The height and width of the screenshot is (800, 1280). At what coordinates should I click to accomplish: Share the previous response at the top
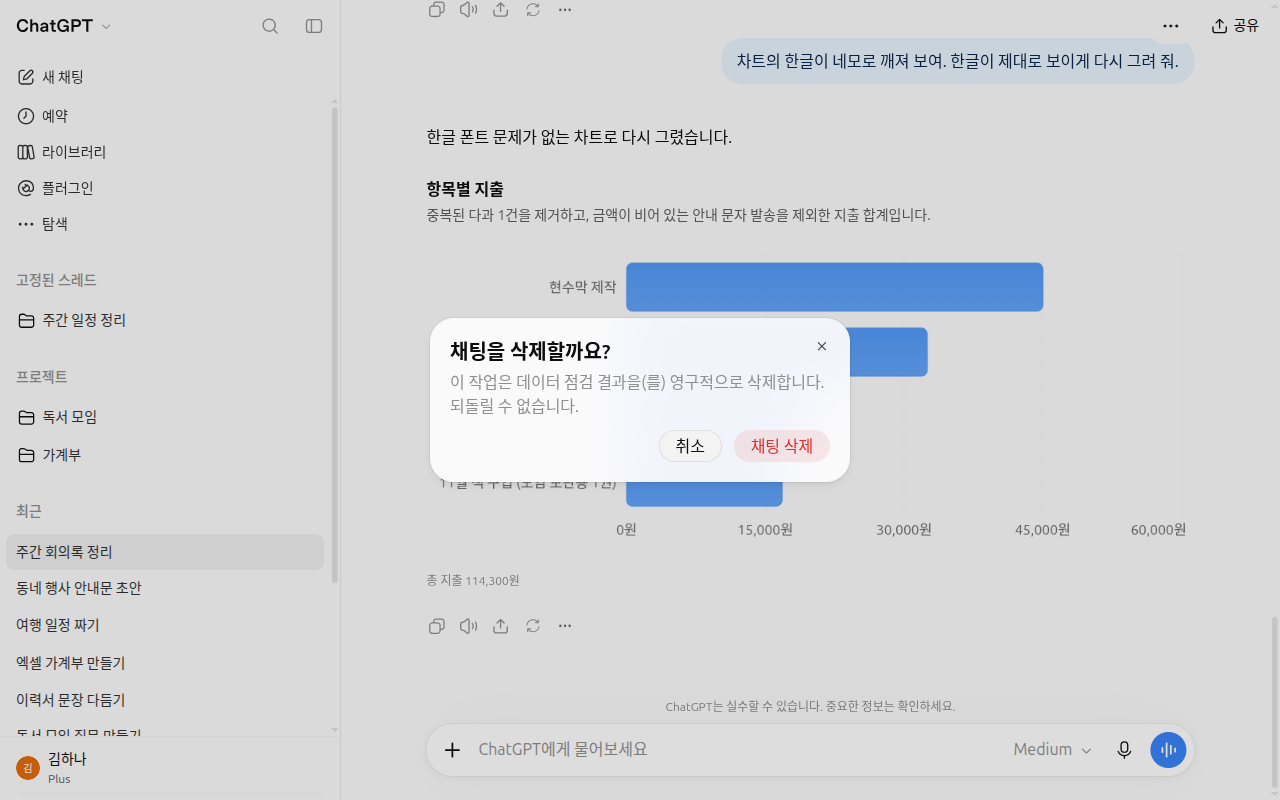[x=501, y=9]
